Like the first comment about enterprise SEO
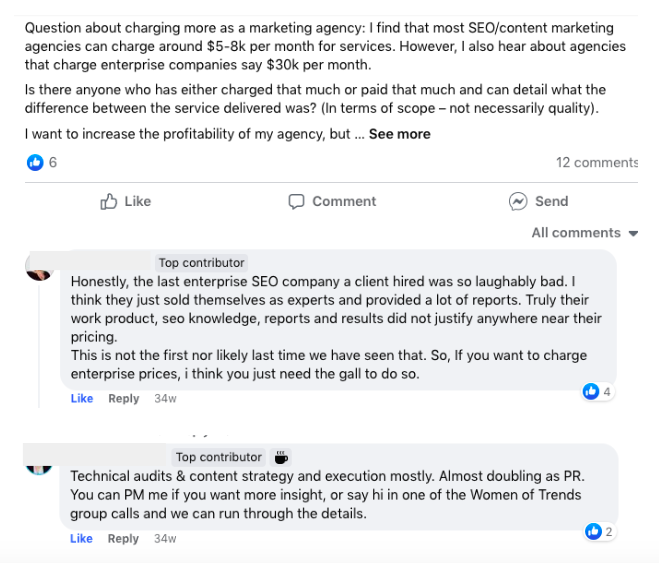The image size is (659, 563). (82, 399)
